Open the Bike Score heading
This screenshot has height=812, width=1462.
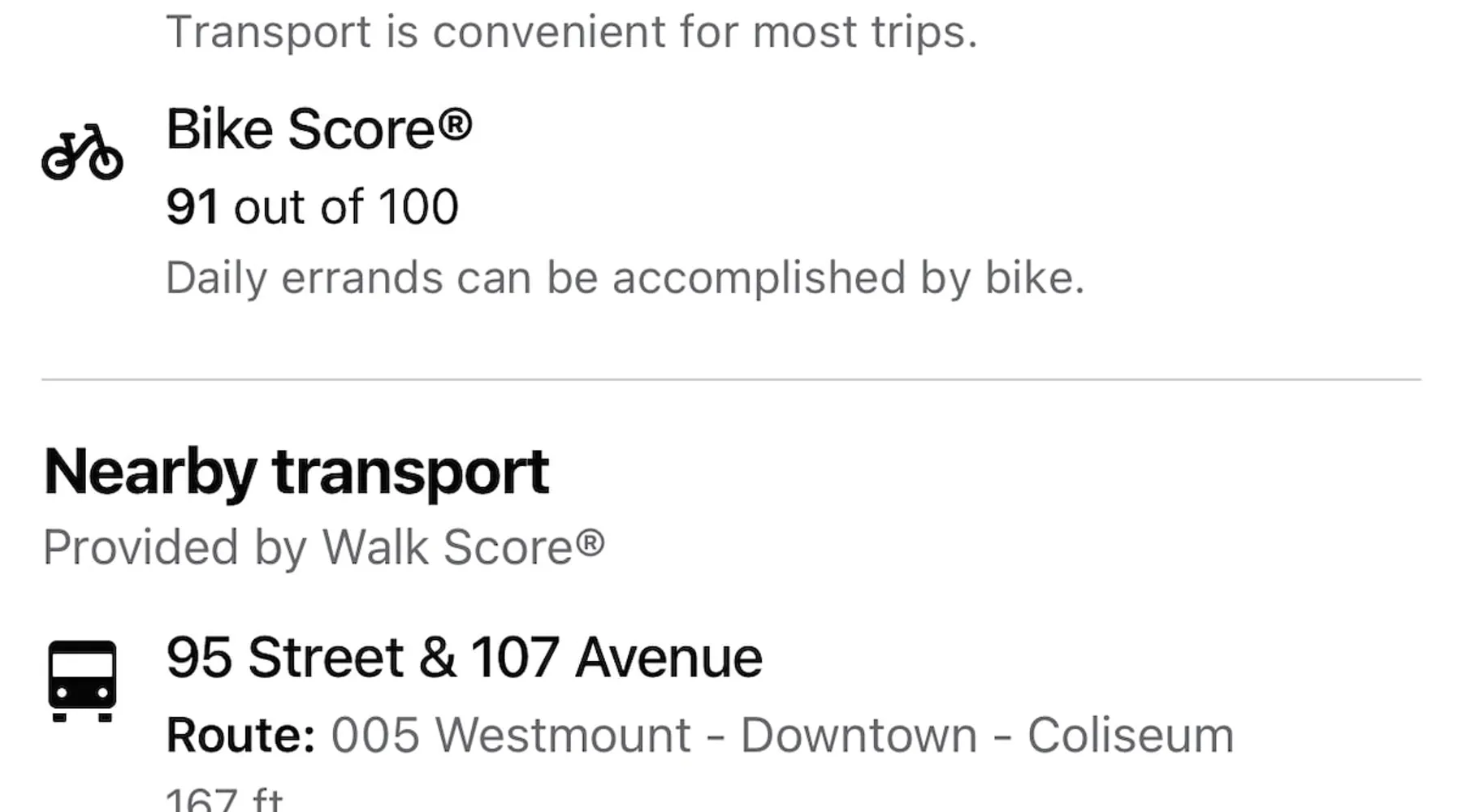[301, 129]
